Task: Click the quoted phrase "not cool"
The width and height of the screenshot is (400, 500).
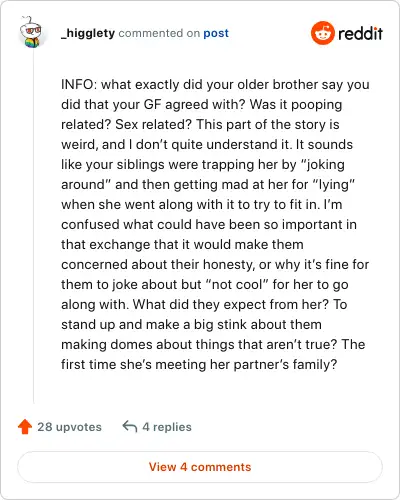Action: (237, 284)
